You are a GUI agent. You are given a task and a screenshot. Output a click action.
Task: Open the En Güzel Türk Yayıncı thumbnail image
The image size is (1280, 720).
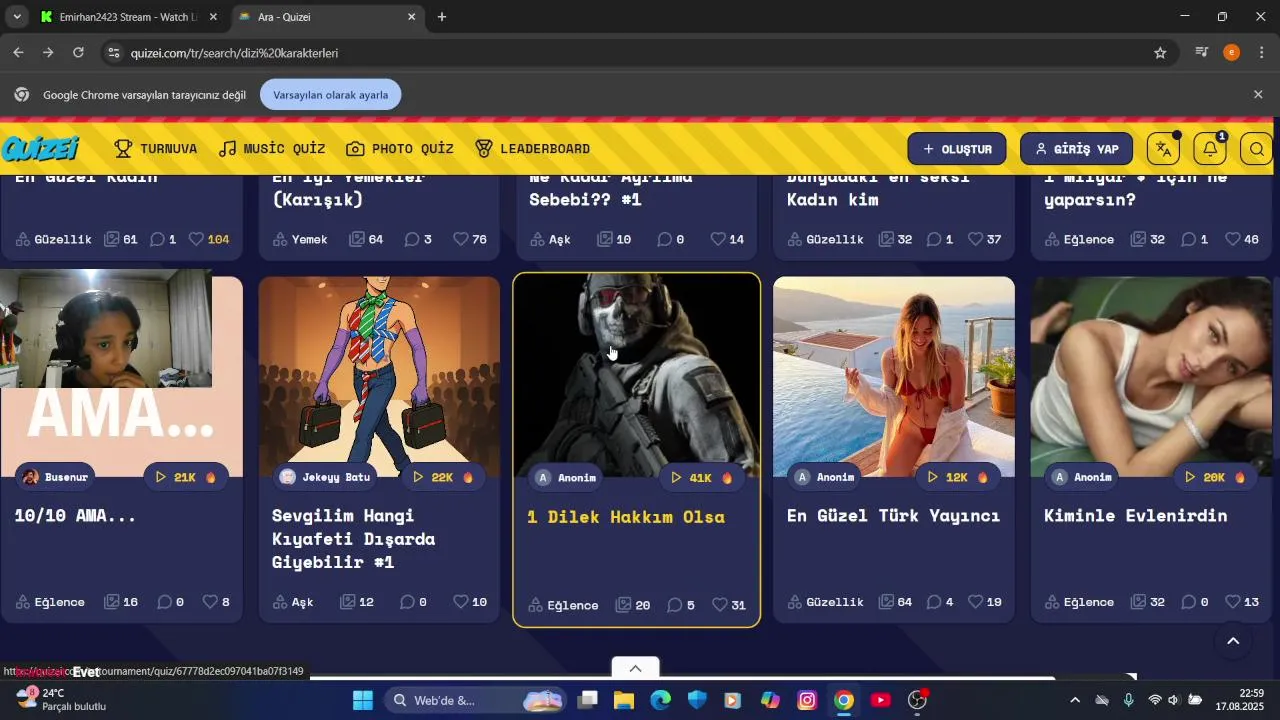coord(894,376)
